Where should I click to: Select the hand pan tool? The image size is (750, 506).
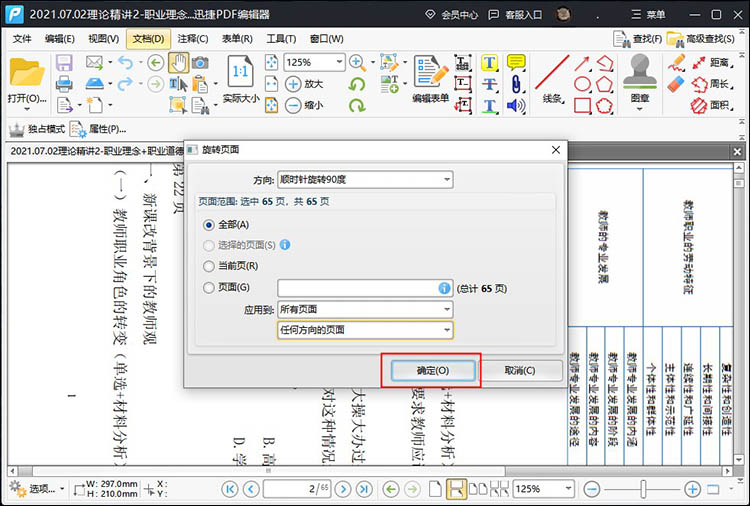pos(178,63)
